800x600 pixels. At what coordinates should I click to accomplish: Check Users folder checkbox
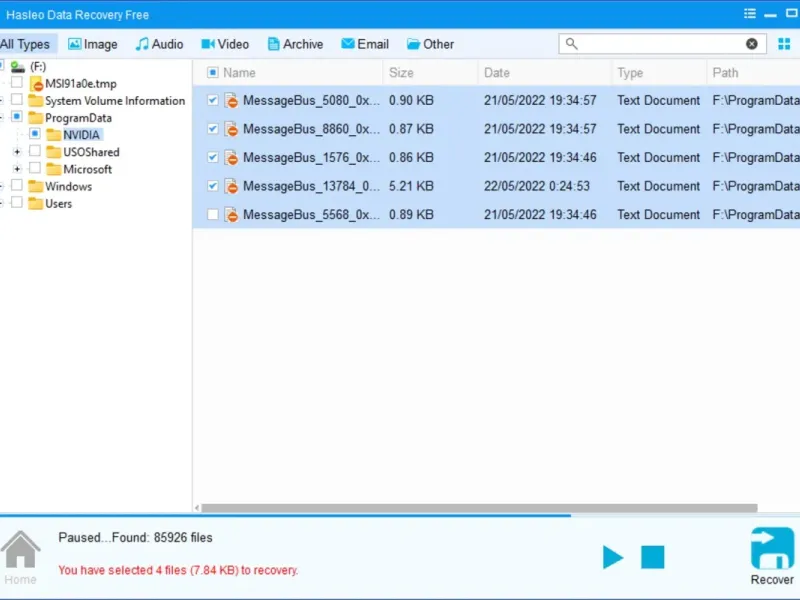click(x=17, y=203)
